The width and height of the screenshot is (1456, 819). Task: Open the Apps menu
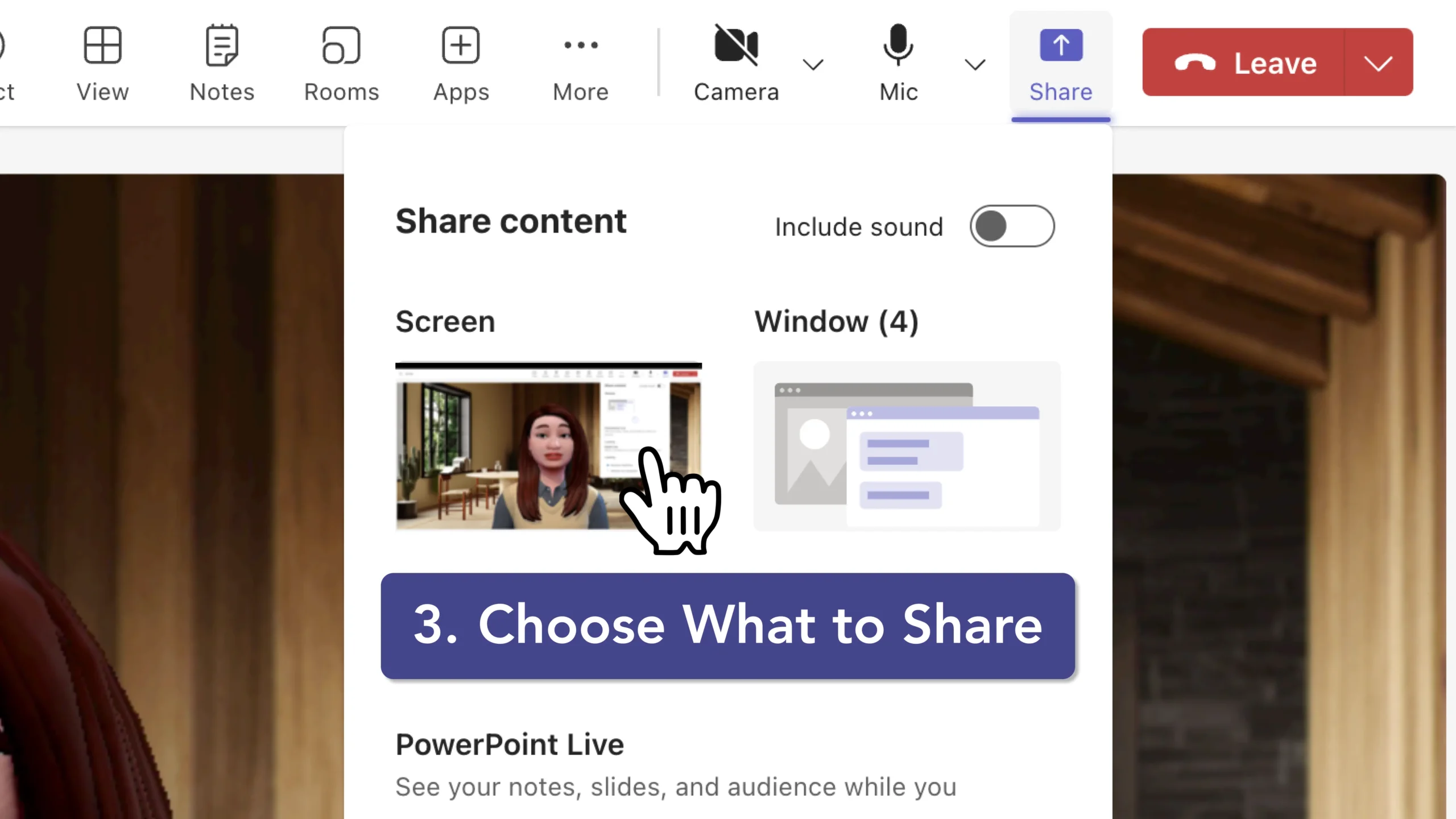click(461, 63)
